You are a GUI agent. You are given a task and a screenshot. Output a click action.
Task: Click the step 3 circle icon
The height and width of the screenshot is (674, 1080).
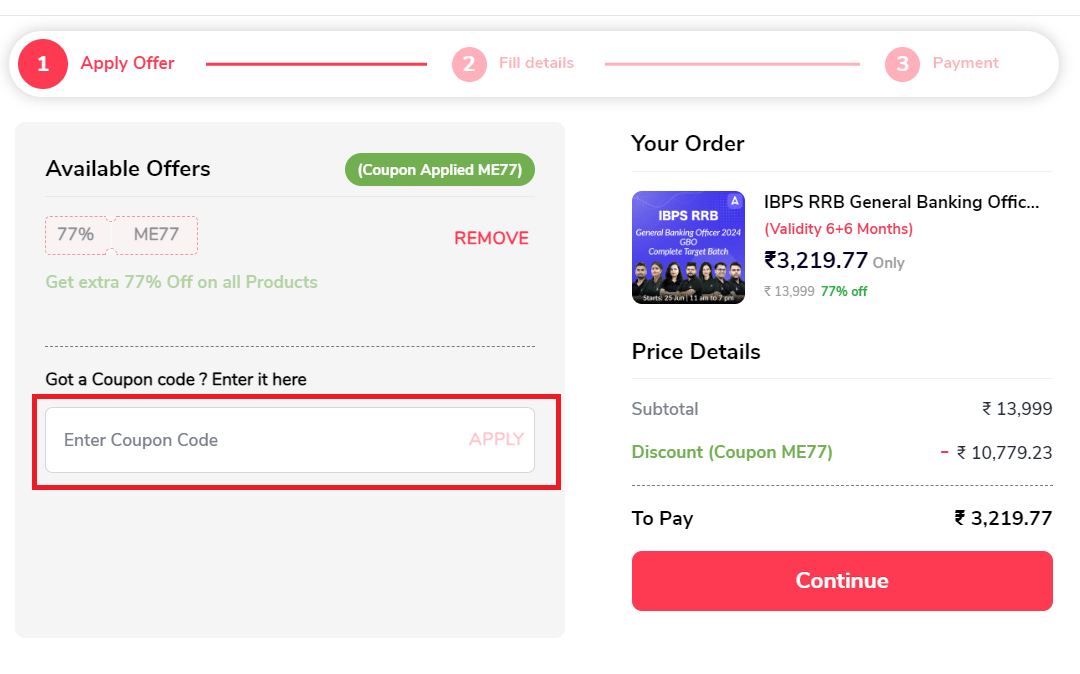pos(902,64)
